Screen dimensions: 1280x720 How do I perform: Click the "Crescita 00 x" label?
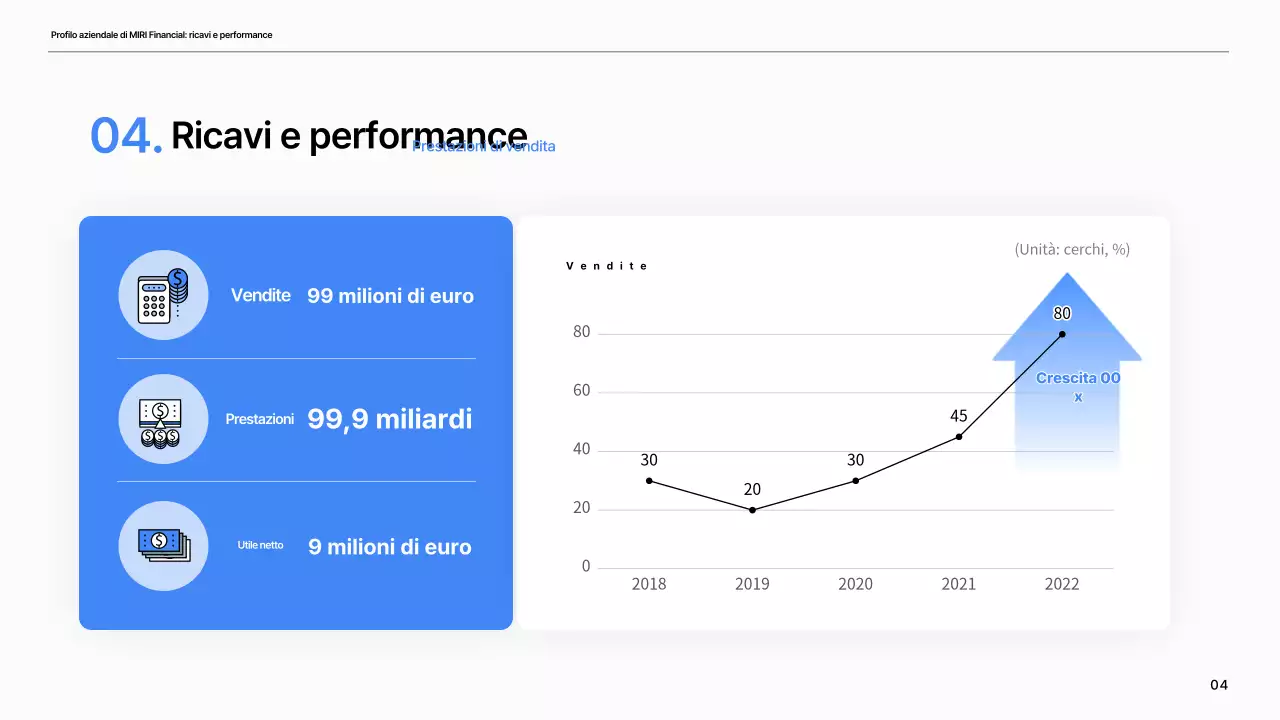click(1078, 387)
